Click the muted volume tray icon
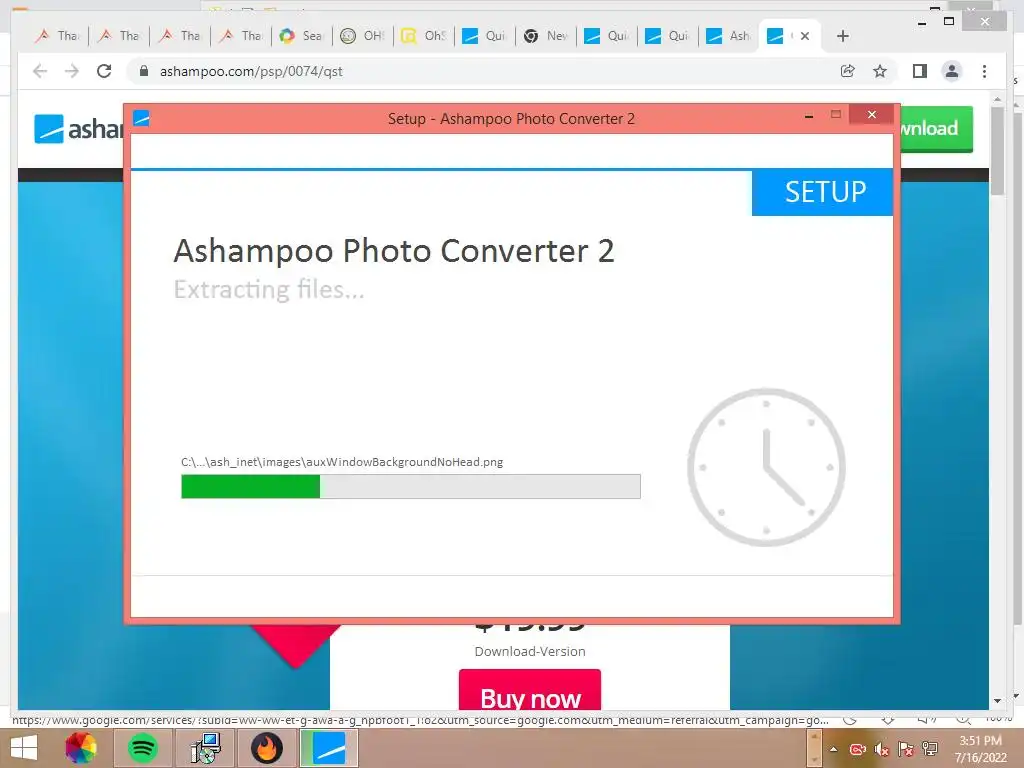The width and height of the screenshot is (1024, 768). click(882, 750)
